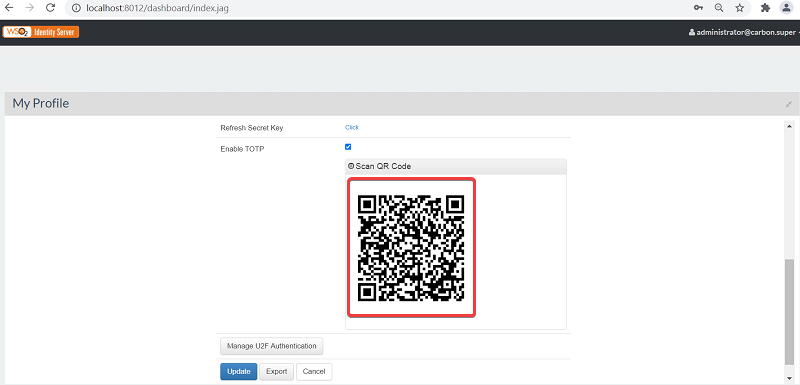
Task: Click the browser forward arrow
Action: [29, 8]
